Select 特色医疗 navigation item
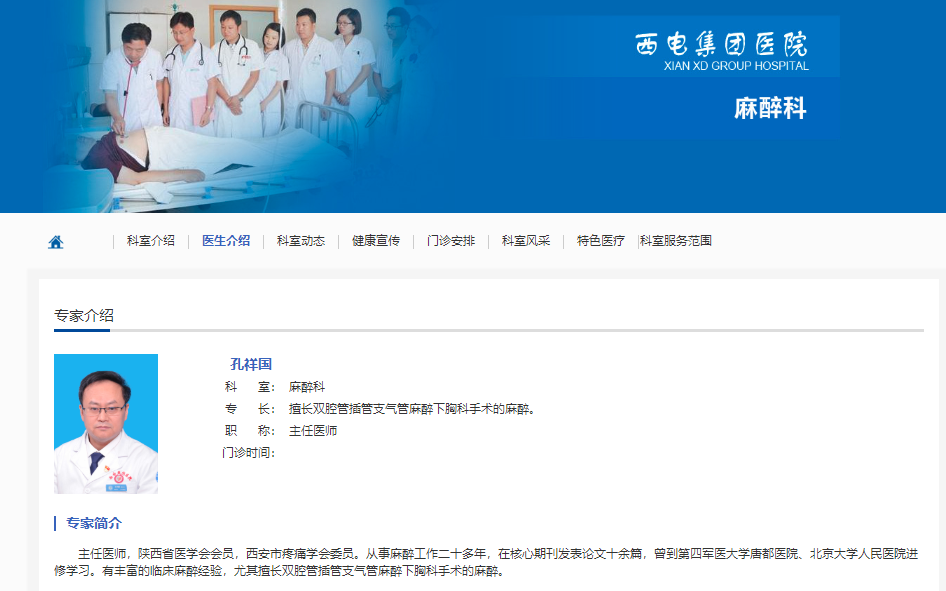The image size is (946, 591). pyautogui.click(x=601, y=241)
